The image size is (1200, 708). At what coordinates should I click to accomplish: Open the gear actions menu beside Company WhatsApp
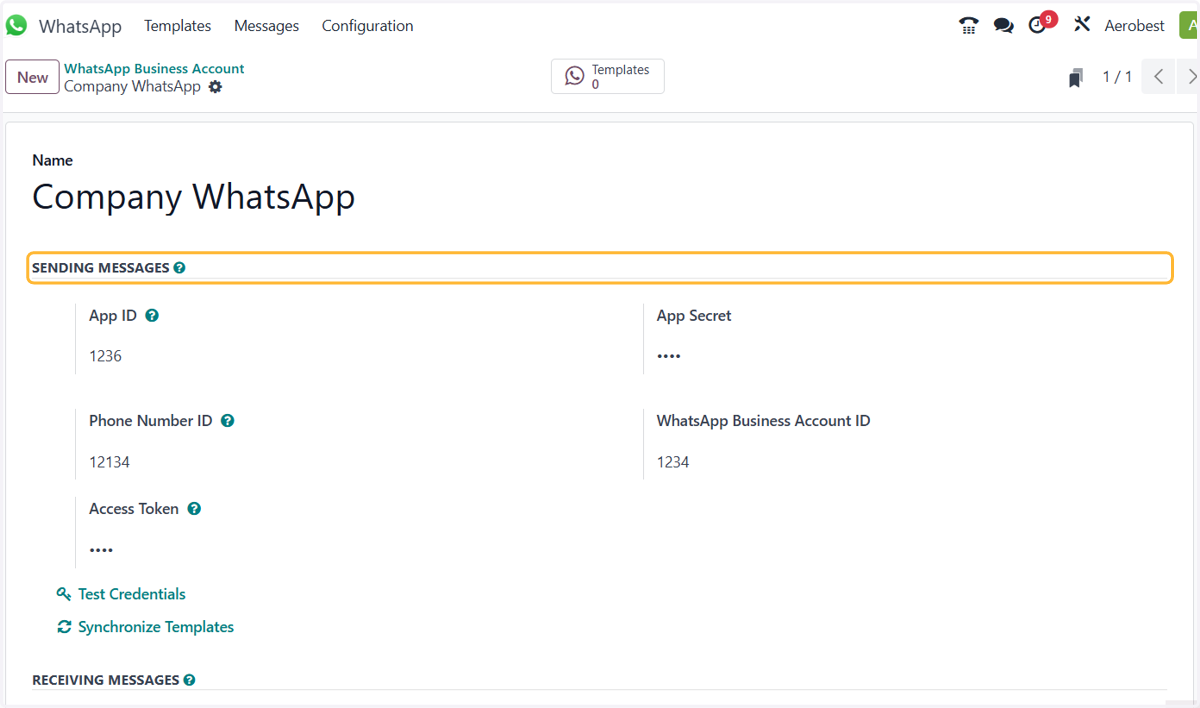click(215, 87)
